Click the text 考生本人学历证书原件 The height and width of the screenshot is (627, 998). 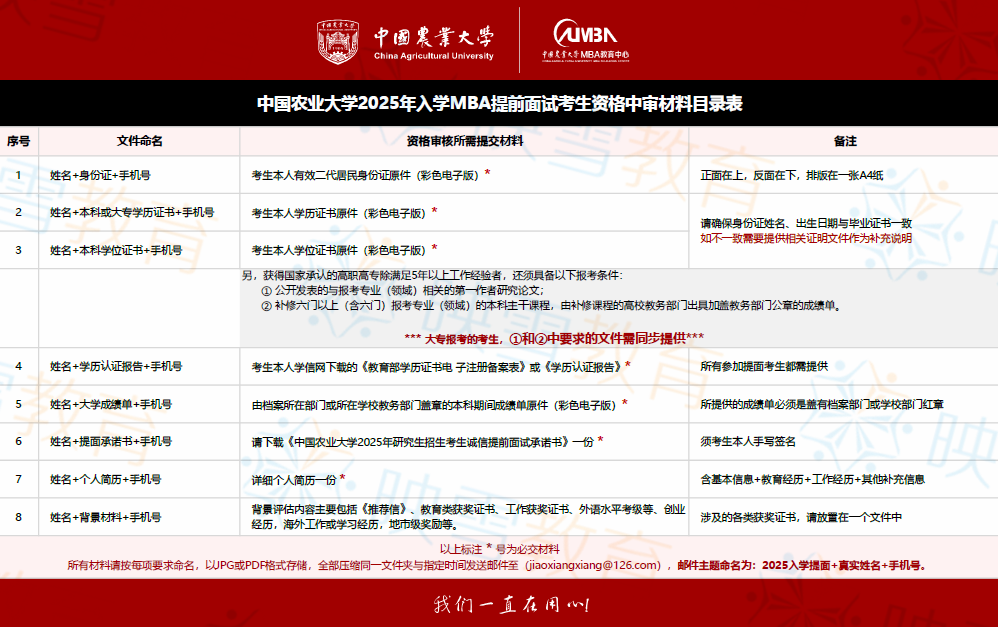pos(338,213)
